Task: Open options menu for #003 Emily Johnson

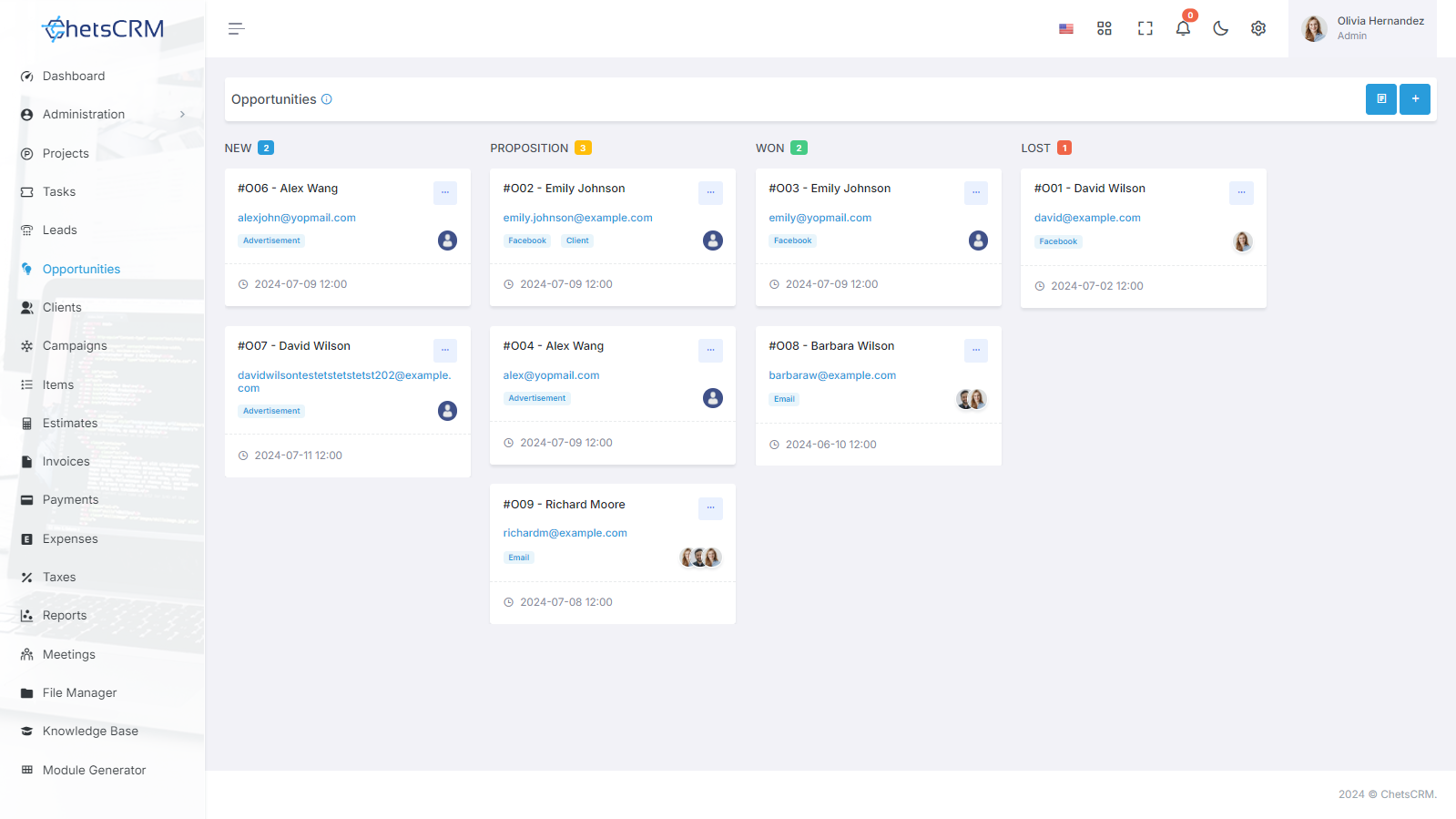Action: pos(976,192)
